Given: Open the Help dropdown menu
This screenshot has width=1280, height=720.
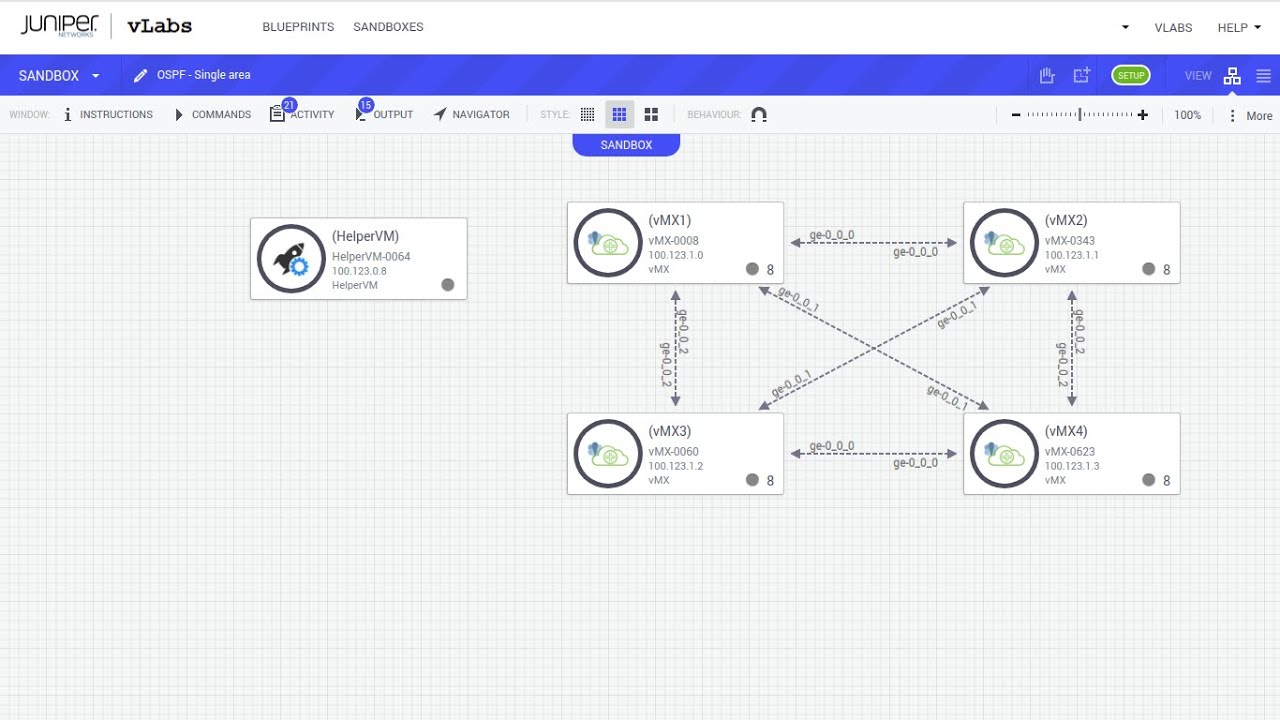Looking at the screenshot, I should pos(1239,28).
